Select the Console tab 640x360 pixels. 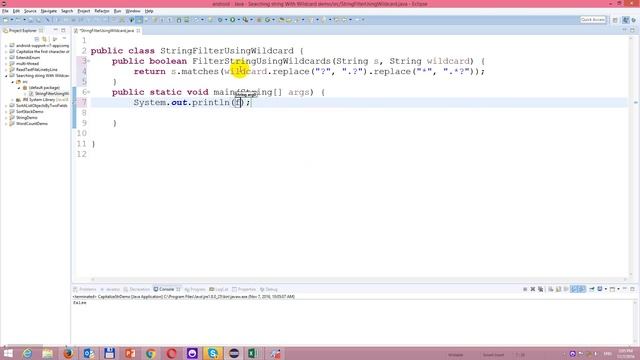[166, 289]
